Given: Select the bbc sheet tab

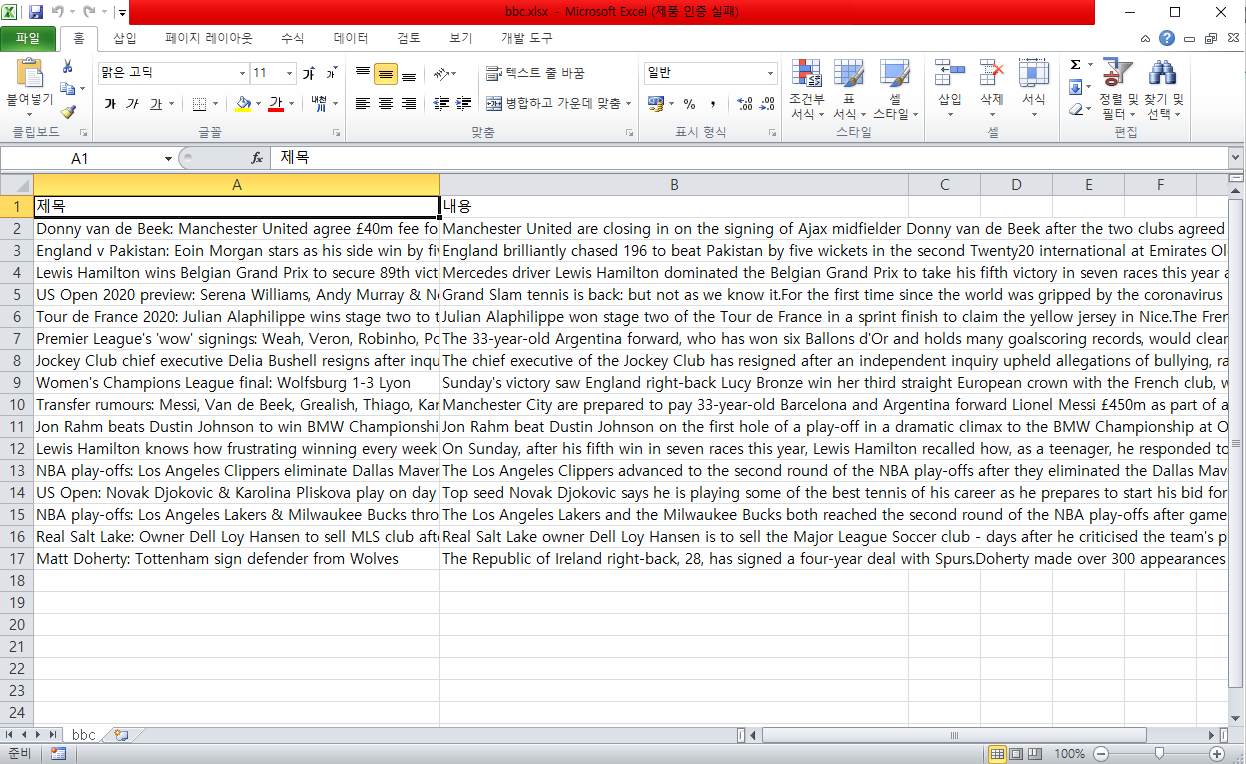Looking at the screenshot, I should pyautogui.click(x=84, y=735).
